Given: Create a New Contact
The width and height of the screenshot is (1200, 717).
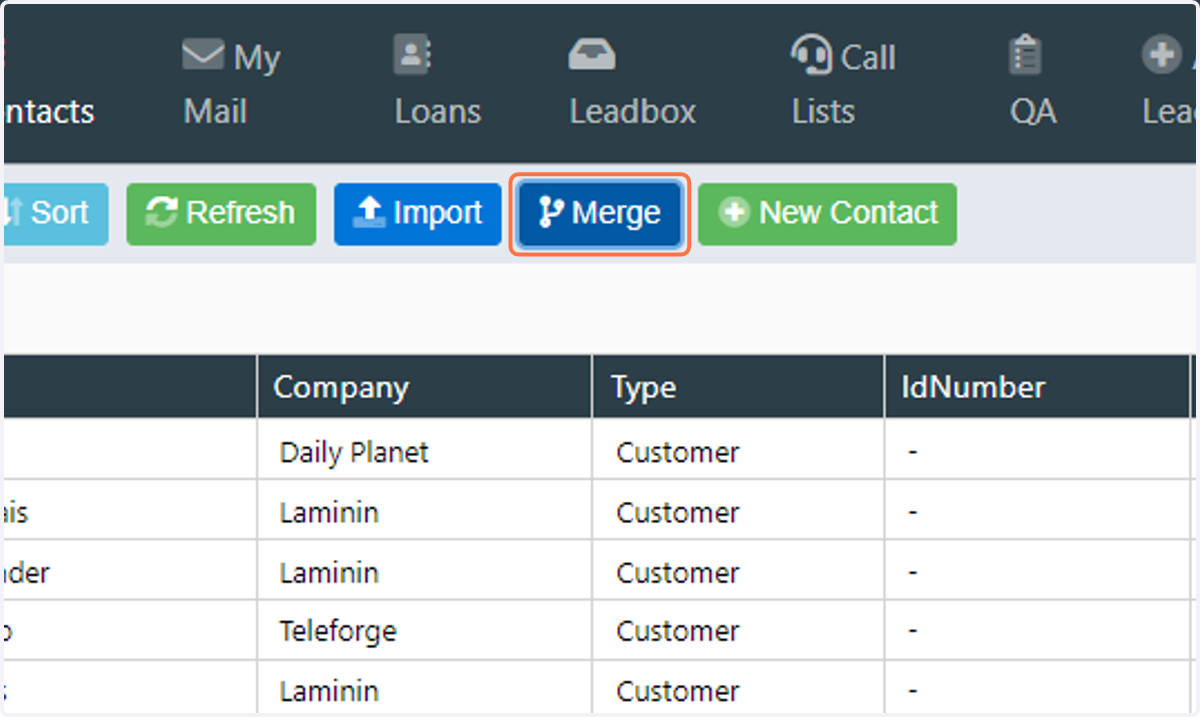Looking at the screenshot, I should (828, 213).
